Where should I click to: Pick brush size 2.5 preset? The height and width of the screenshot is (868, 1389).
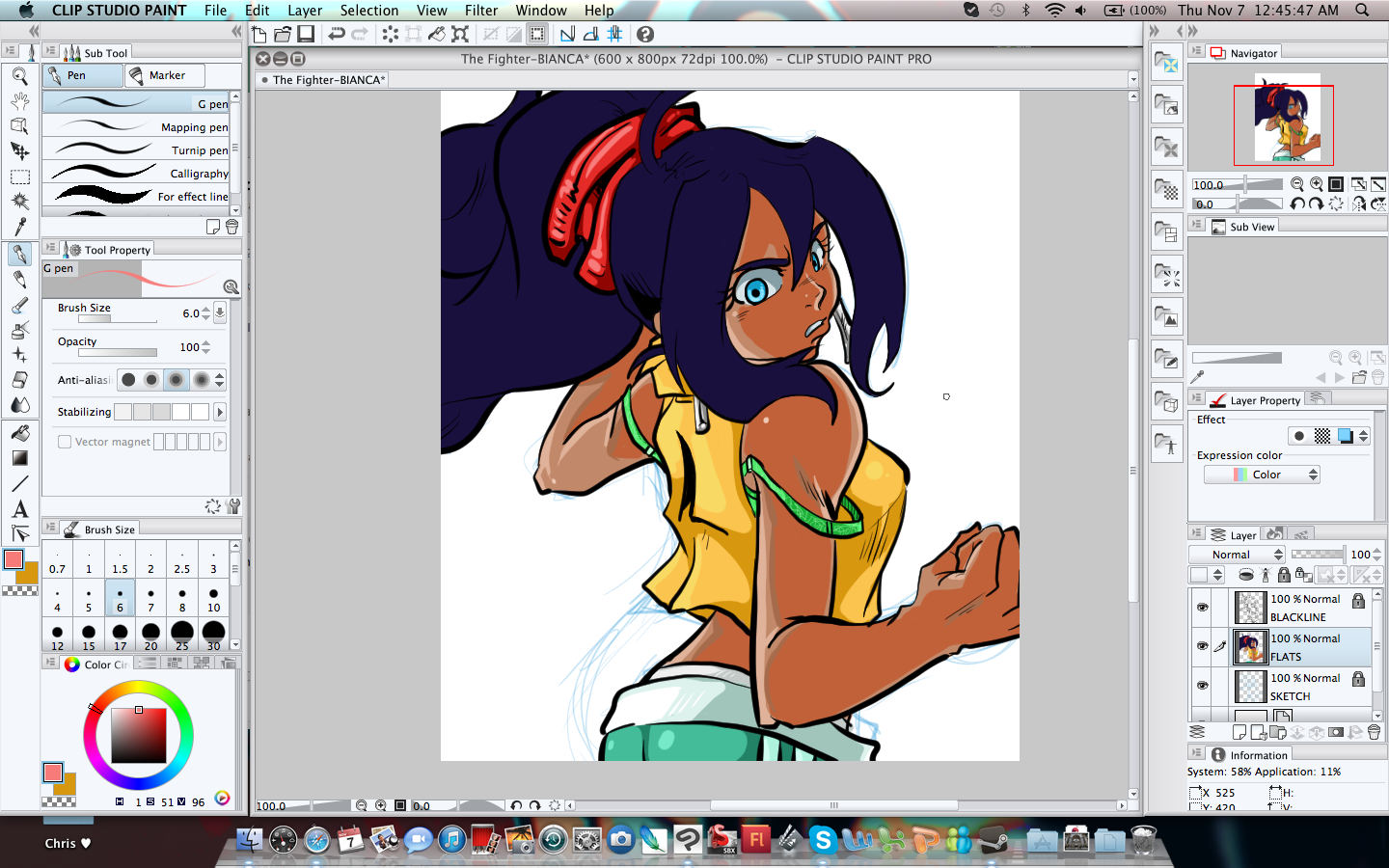[182, 560]
